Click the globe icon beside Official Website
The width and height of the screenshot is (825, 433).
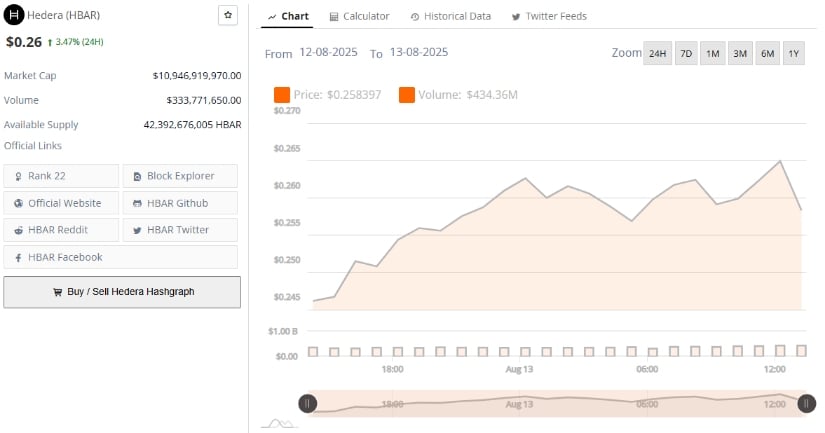click(18, 203)
